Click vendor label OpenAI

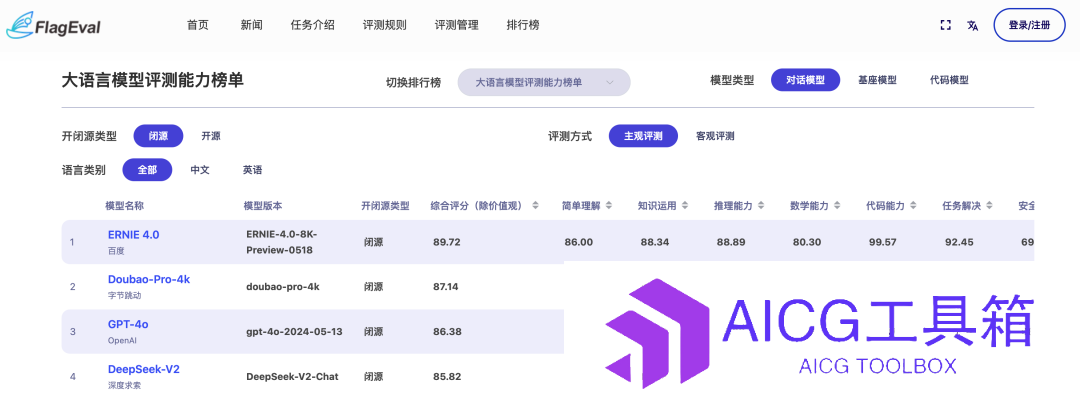(122, 340)
